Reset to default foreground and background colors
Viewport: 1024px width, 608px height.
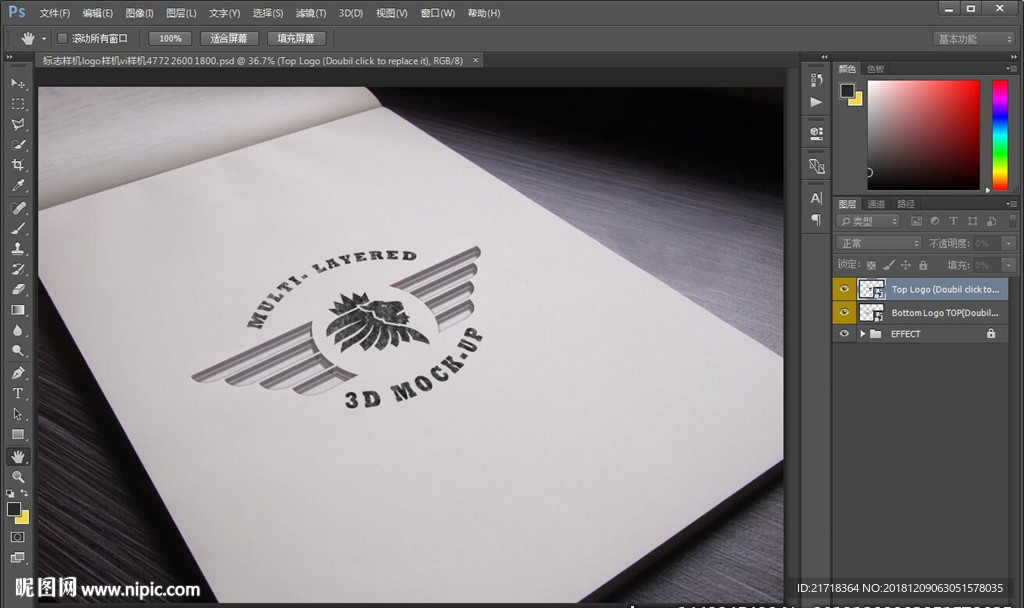pyautogui.click(x=10, y=493)
